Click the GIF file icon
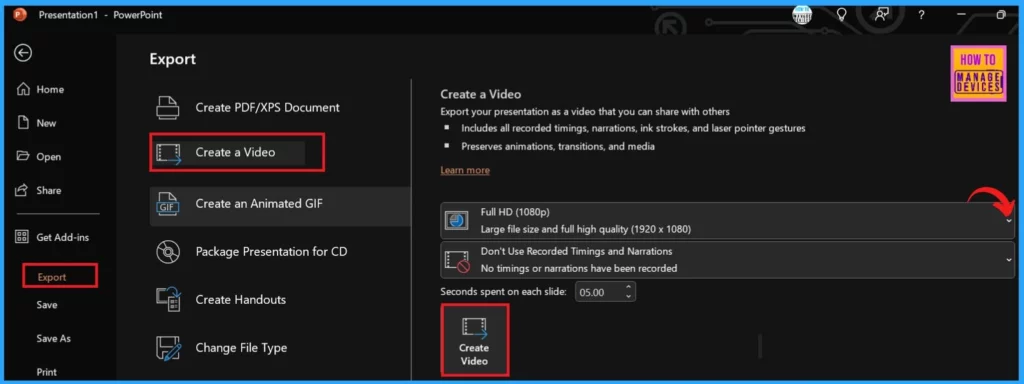Screen dimensions: 1024x384 coord(167,204)
